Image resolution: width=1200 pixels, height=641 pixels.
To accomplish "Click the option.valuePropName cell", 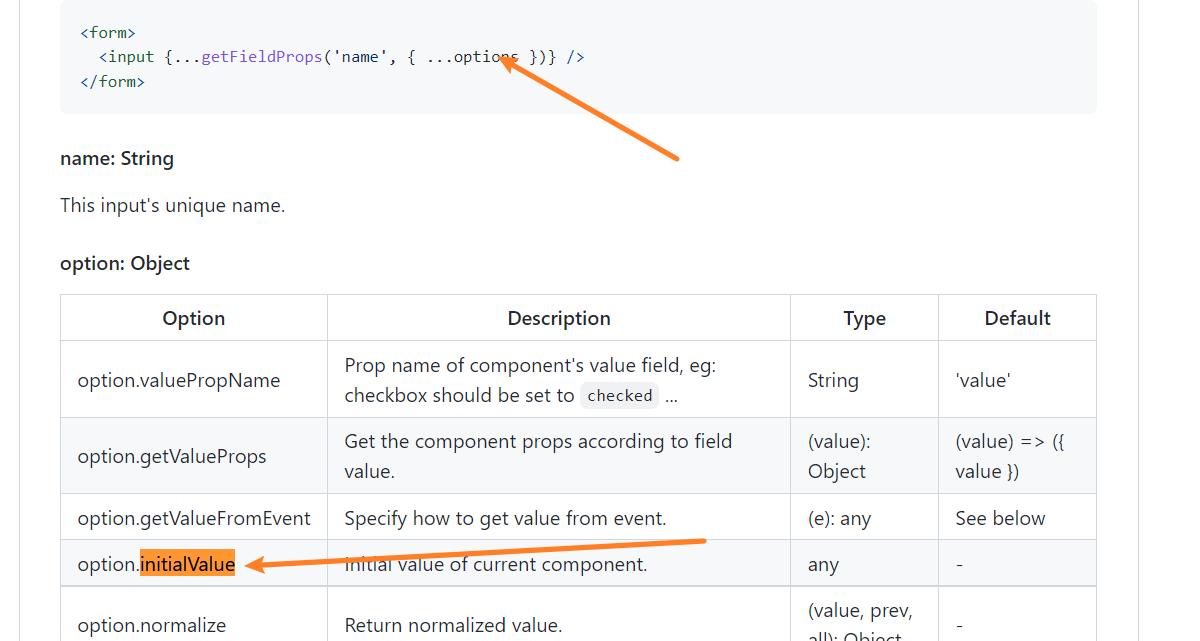I will 179,380.
